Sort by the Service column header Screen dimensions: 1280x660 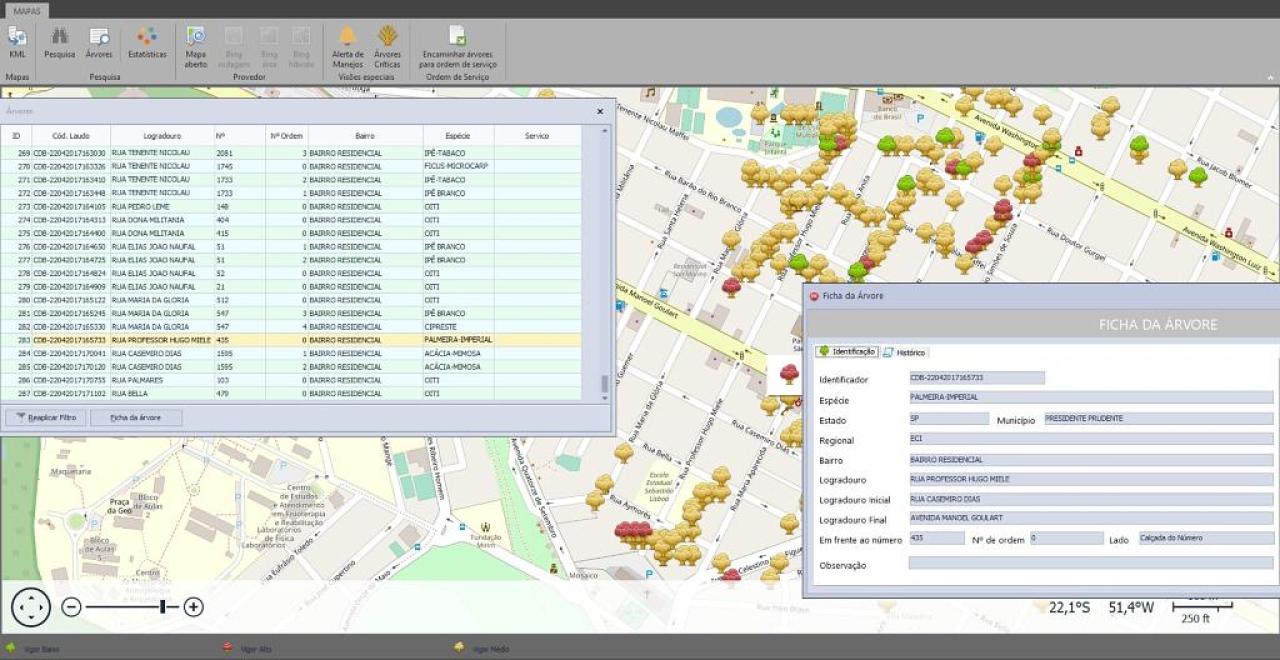[537, 135]
